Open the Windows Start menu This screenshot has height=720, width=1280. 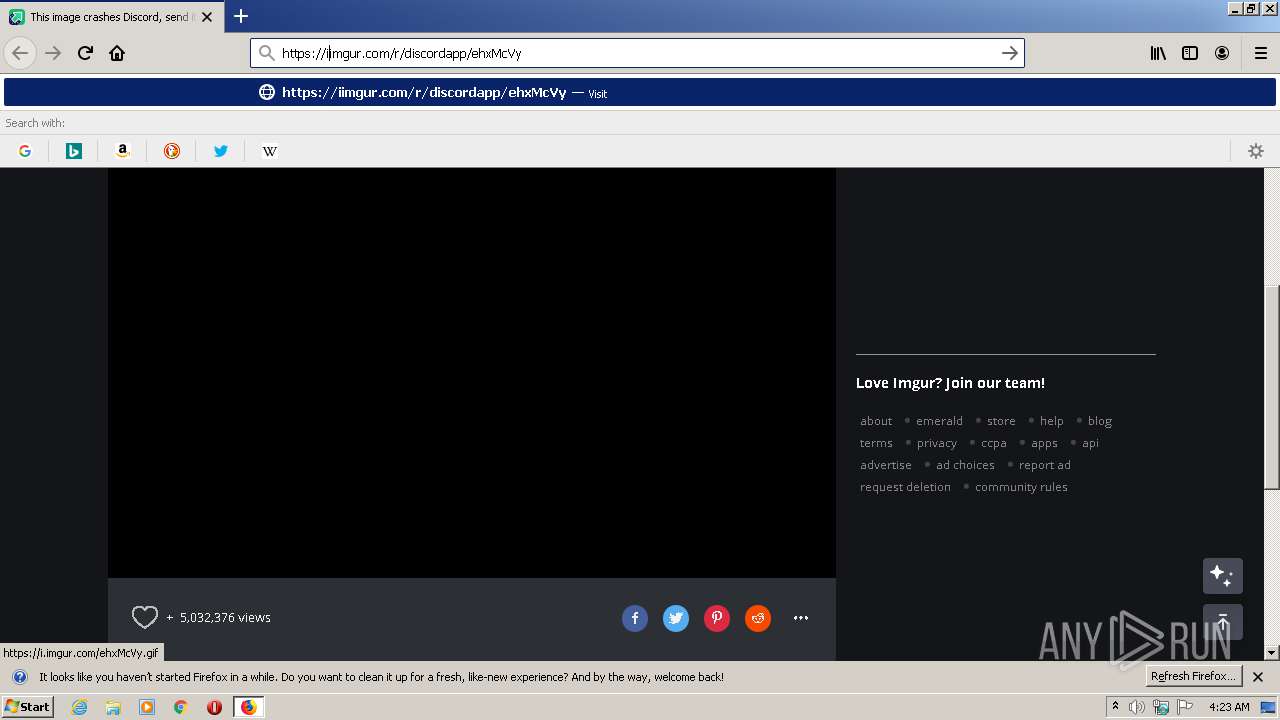pyautogui.click(x=27, y=707)
